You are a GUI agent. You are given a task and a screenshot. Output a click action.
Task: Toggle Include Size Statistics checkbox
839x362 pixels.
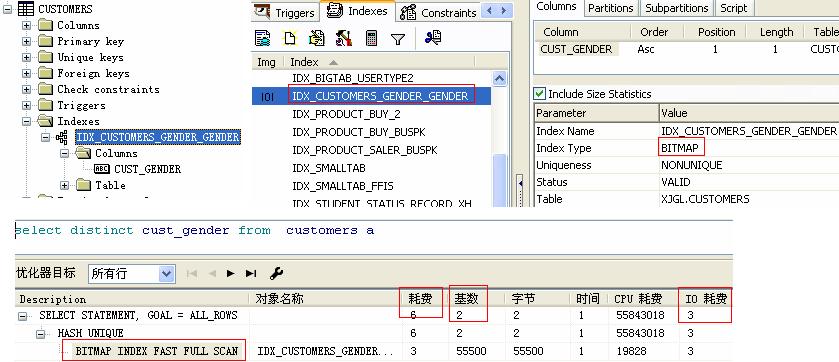coord(540,94)
